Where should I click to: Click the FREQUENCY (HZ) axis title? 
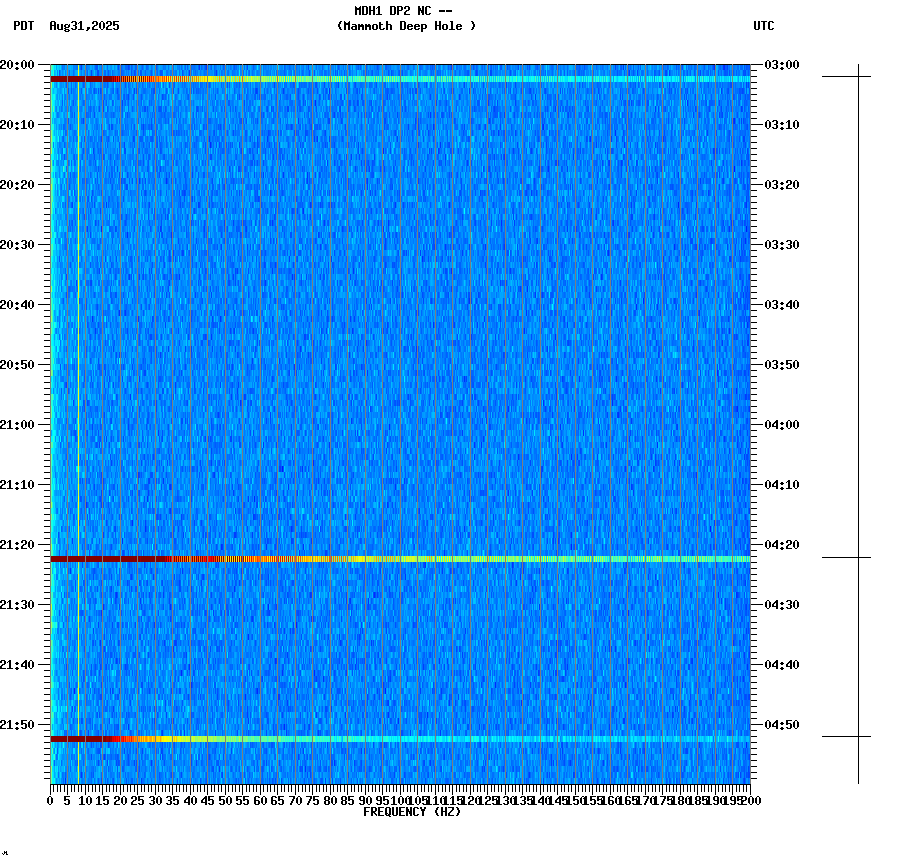(x=412, y=812)
